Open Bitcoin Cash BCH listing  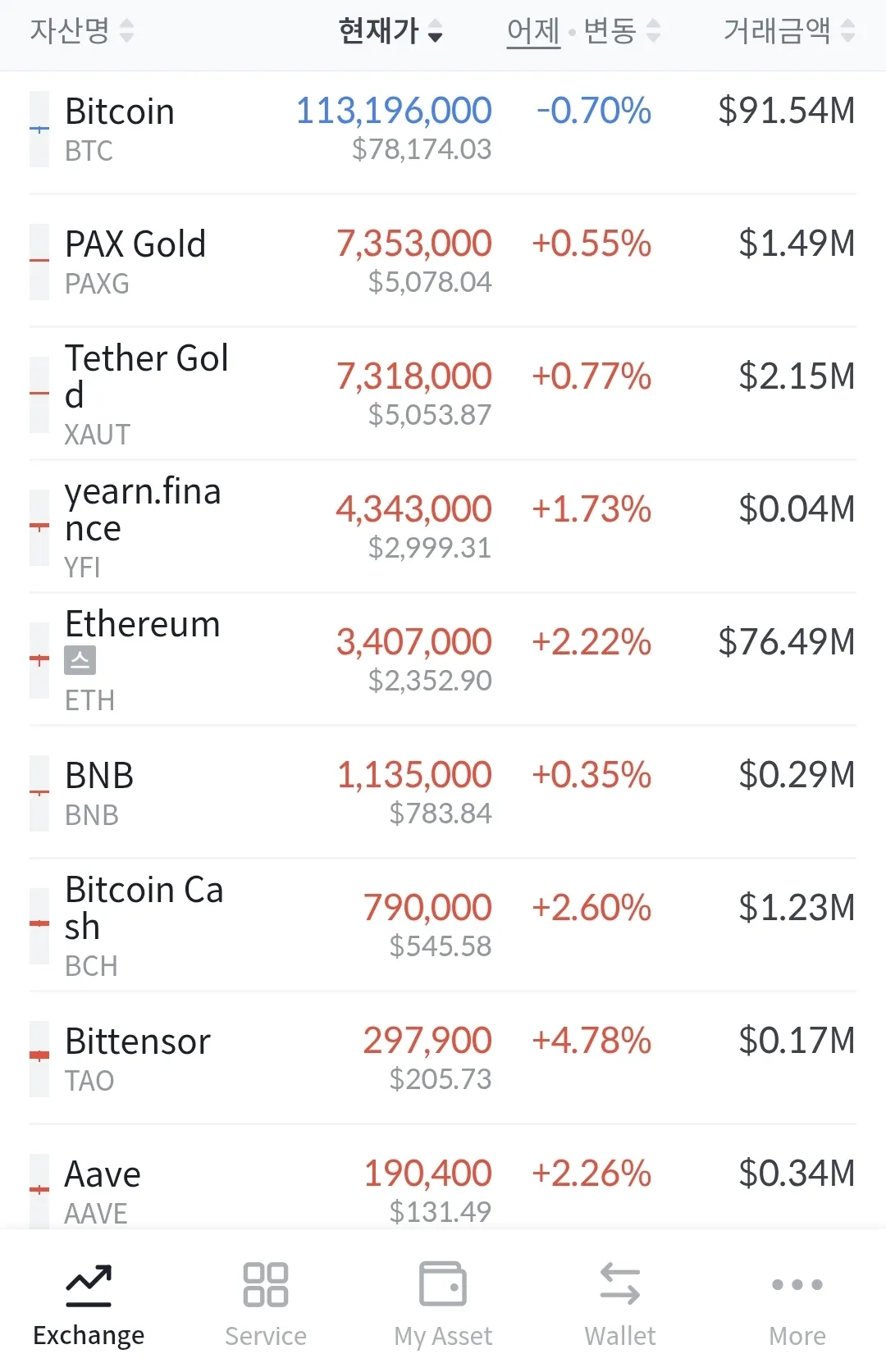click(x=144, y=925)
